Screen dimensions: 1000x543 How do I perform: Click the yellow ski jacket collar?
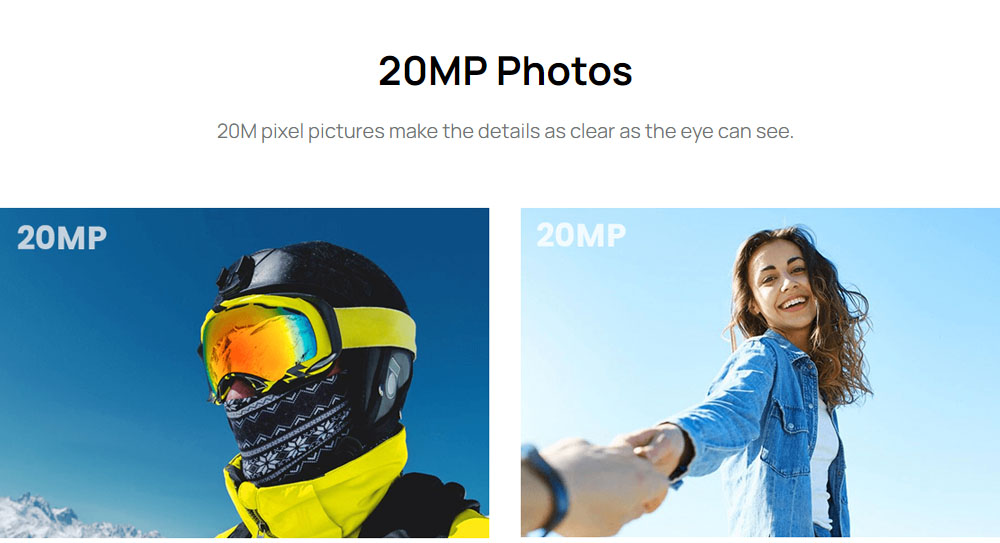pos(319,490)
